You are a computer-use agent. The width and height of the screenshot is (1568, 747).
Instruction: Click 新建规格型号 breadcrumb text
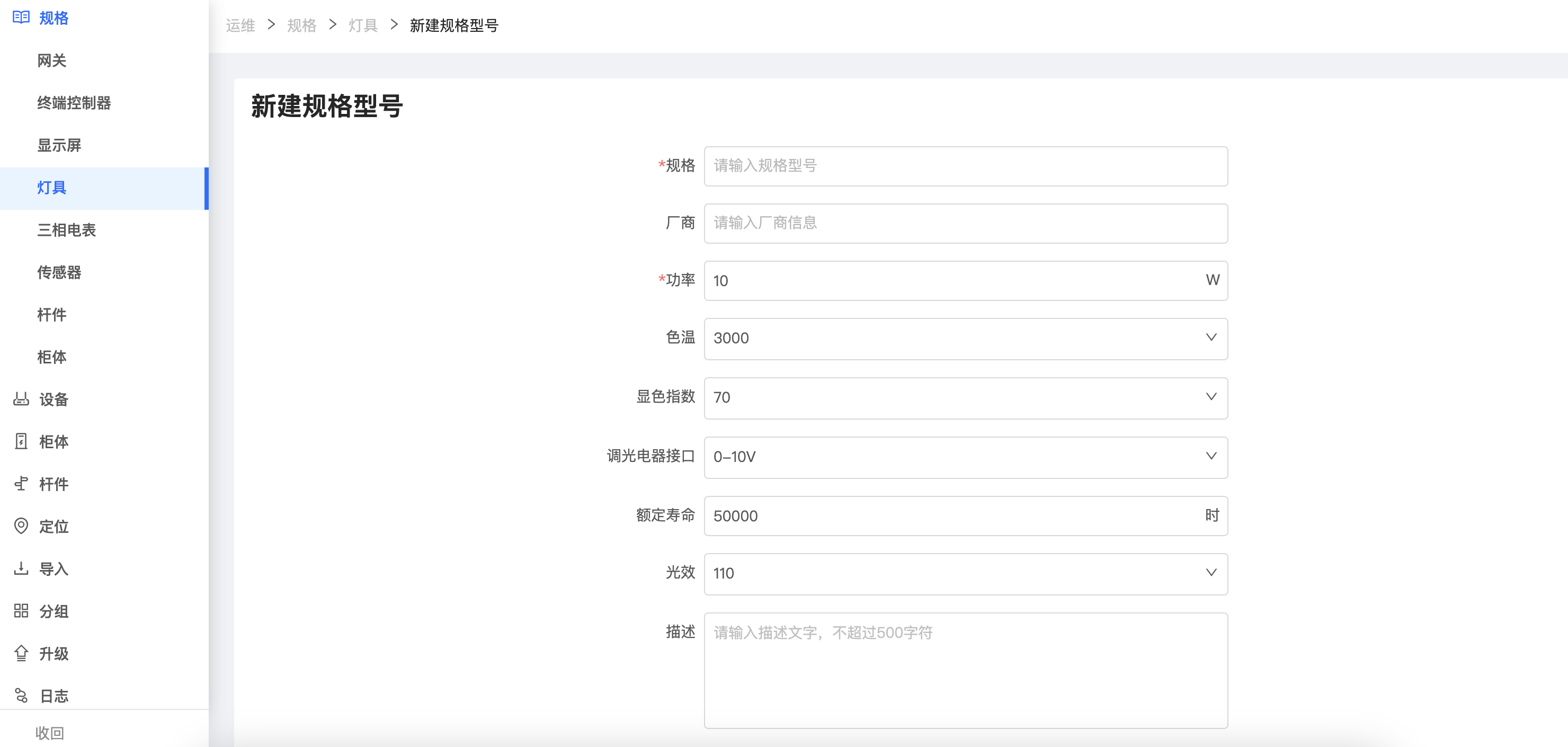click(x=454, y=25)
